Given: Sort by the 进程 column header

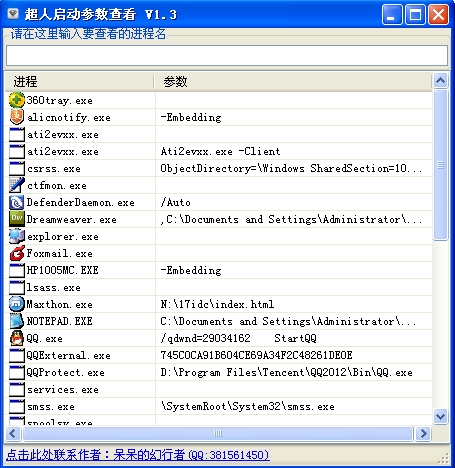Looking at the screenshot, I should [79, 81].
